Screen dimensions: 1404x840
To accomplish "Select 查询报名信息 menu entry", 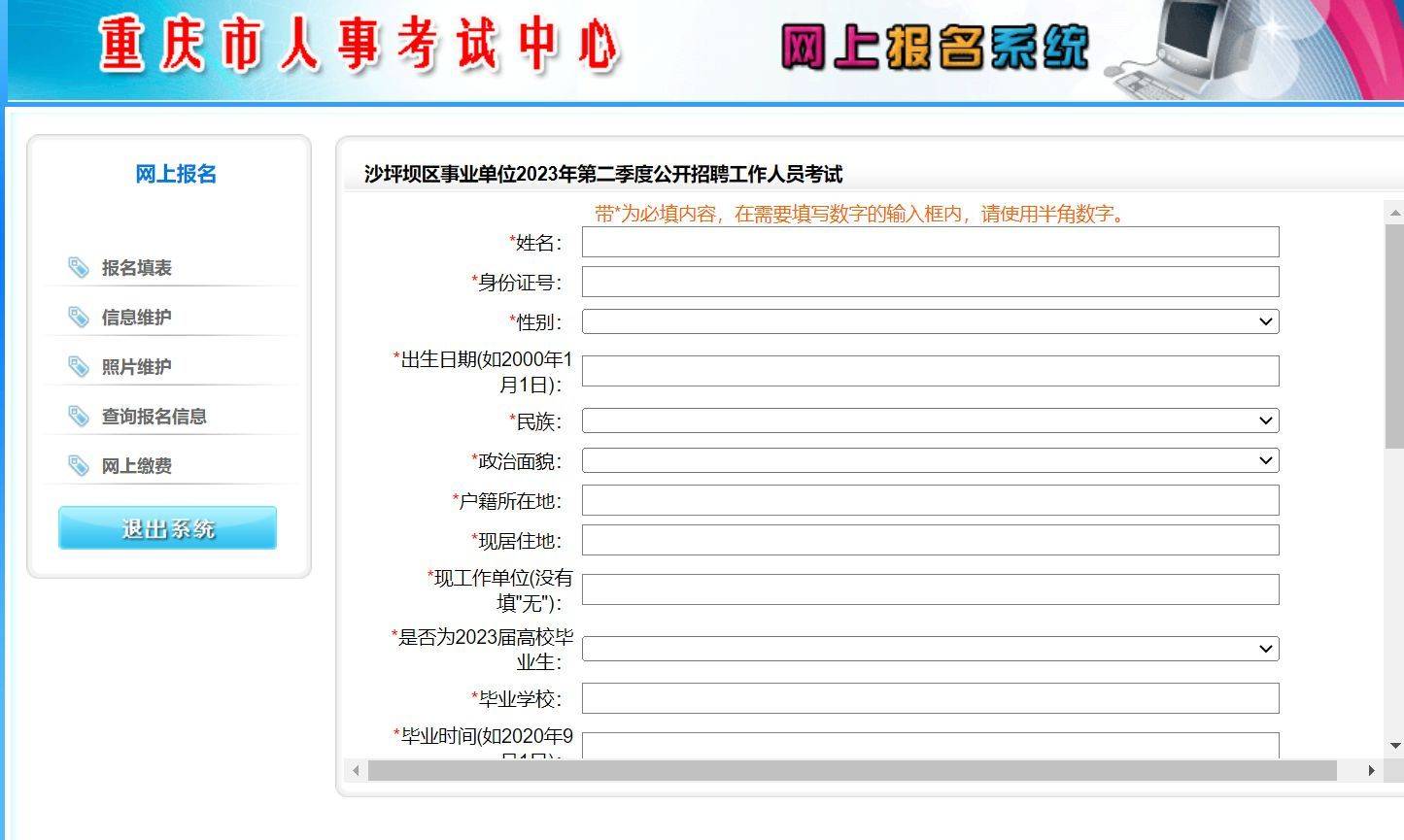I will [154, 417].
